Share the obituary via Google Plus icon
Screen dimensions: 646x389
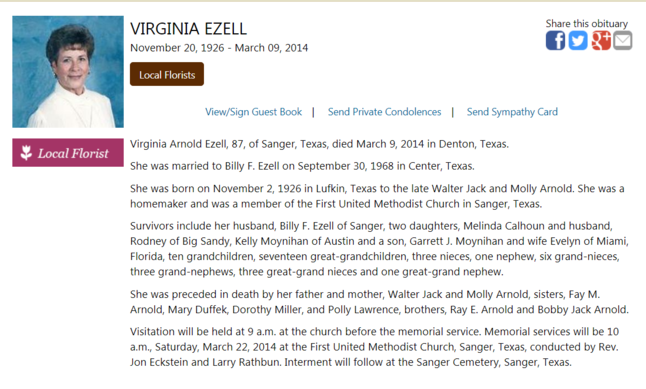(601, 41)
